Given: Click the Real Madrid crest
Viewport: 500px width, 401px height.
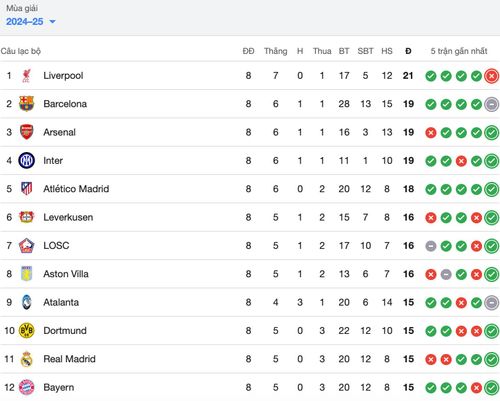Looking at the screenshot, I should coord(26,359).
